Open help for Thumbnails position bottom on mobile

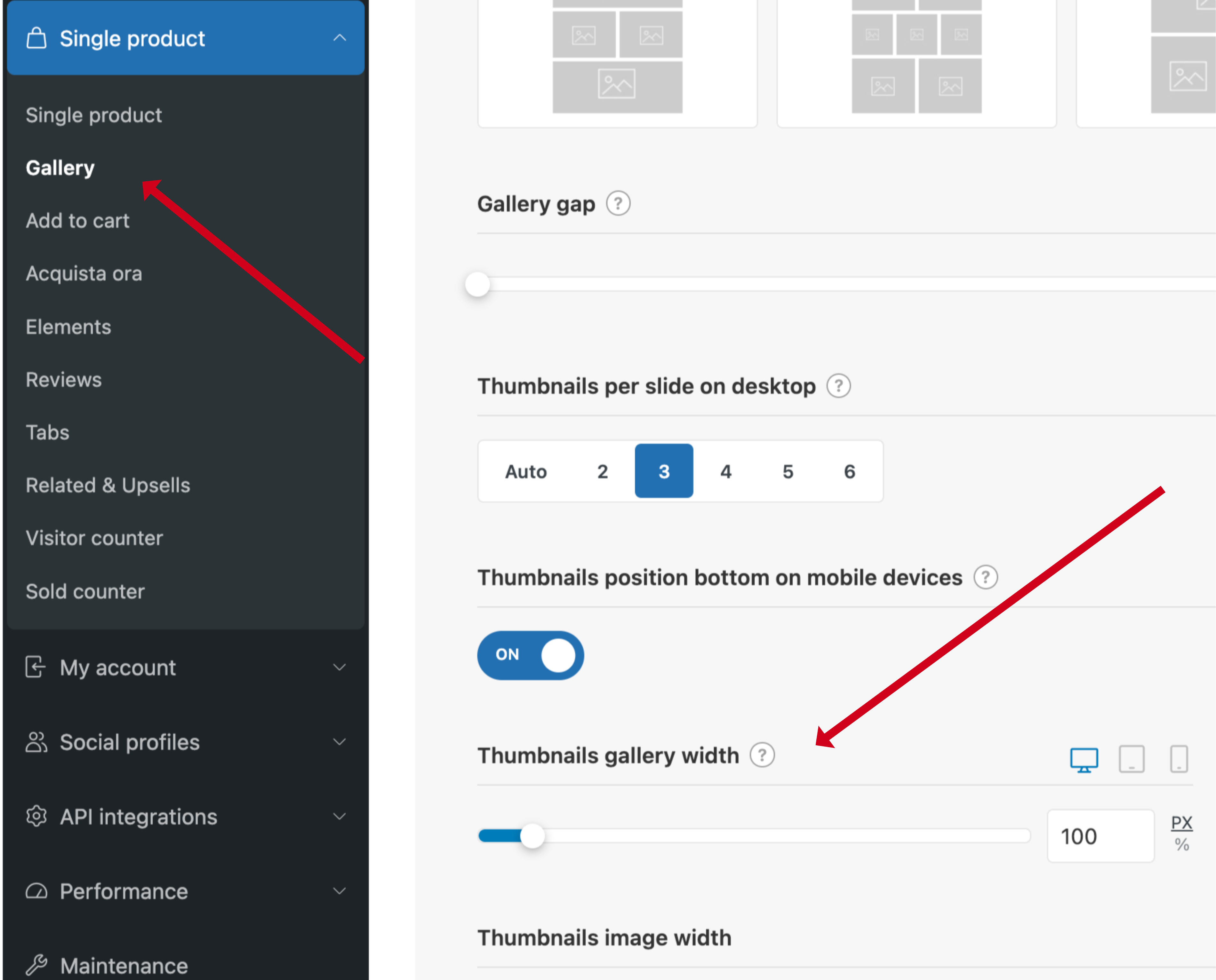[x=985, y=578]
